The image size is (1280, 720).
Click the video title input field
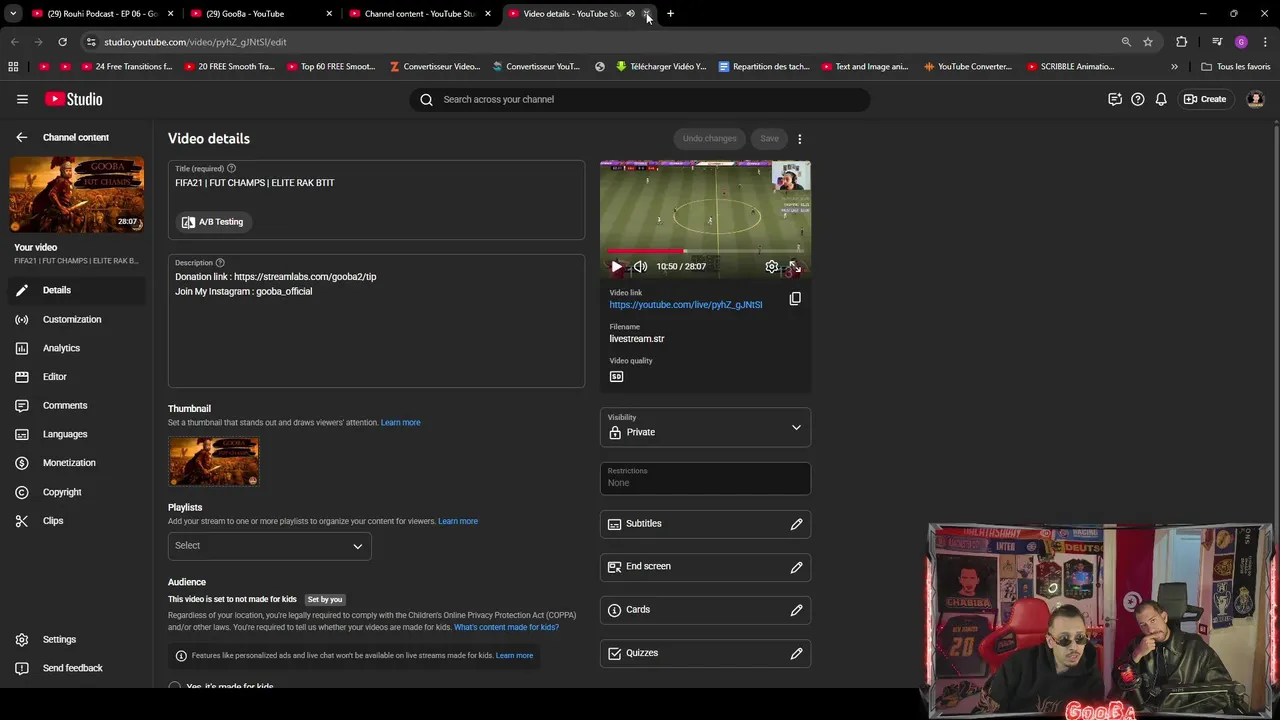click(376, 200)
